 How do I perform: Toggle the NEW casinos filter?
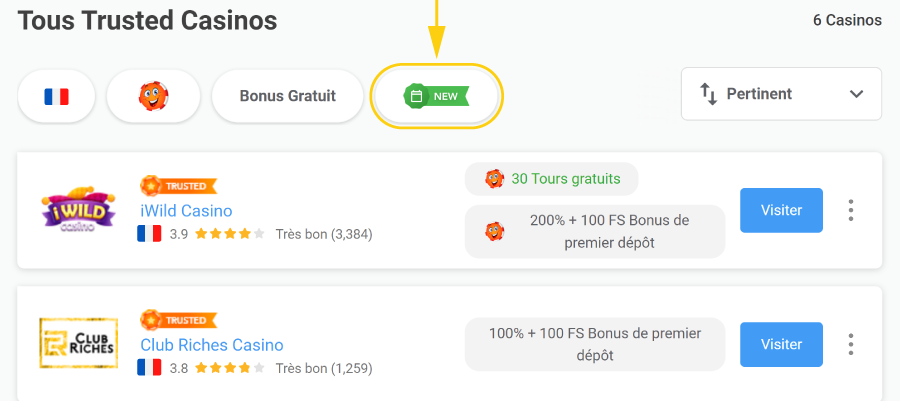point(436,96)
